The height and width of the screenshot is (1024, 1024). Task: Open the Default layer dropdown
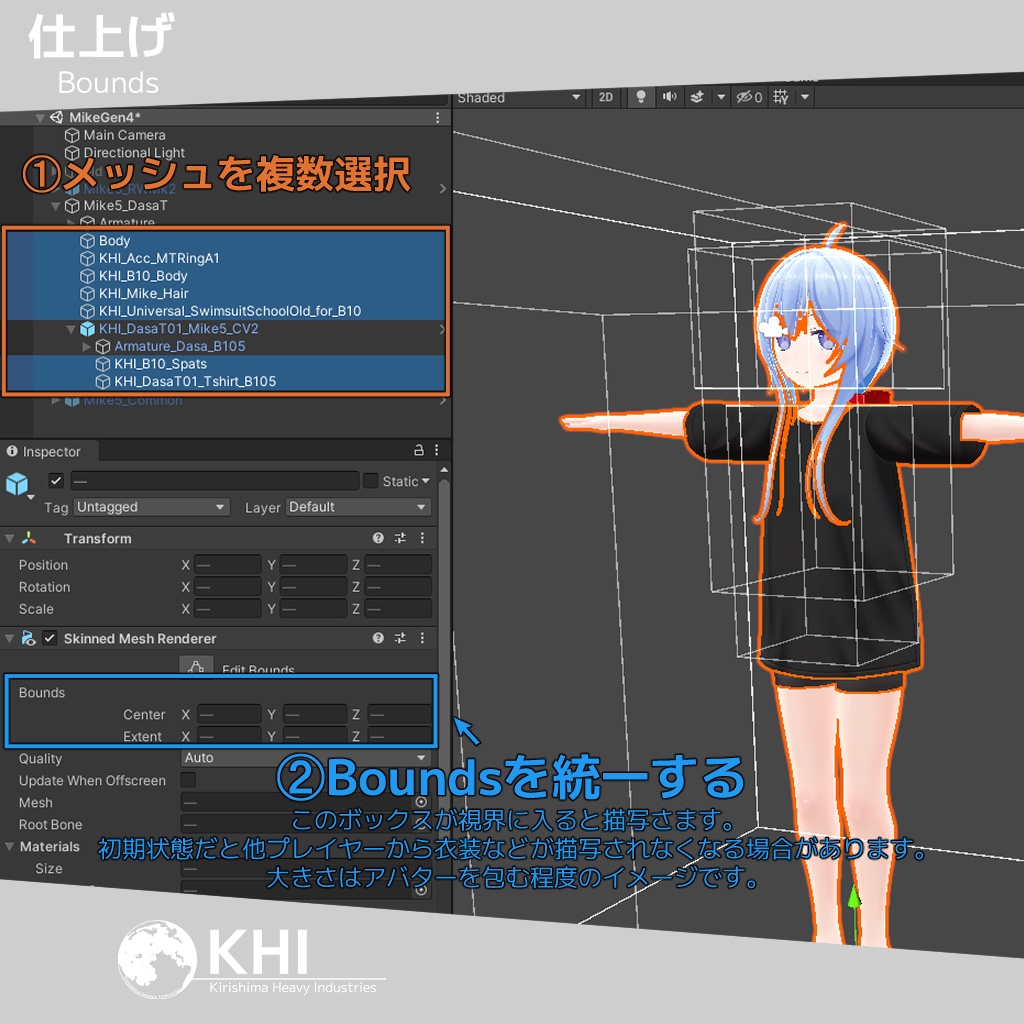[x=357, y=507]
